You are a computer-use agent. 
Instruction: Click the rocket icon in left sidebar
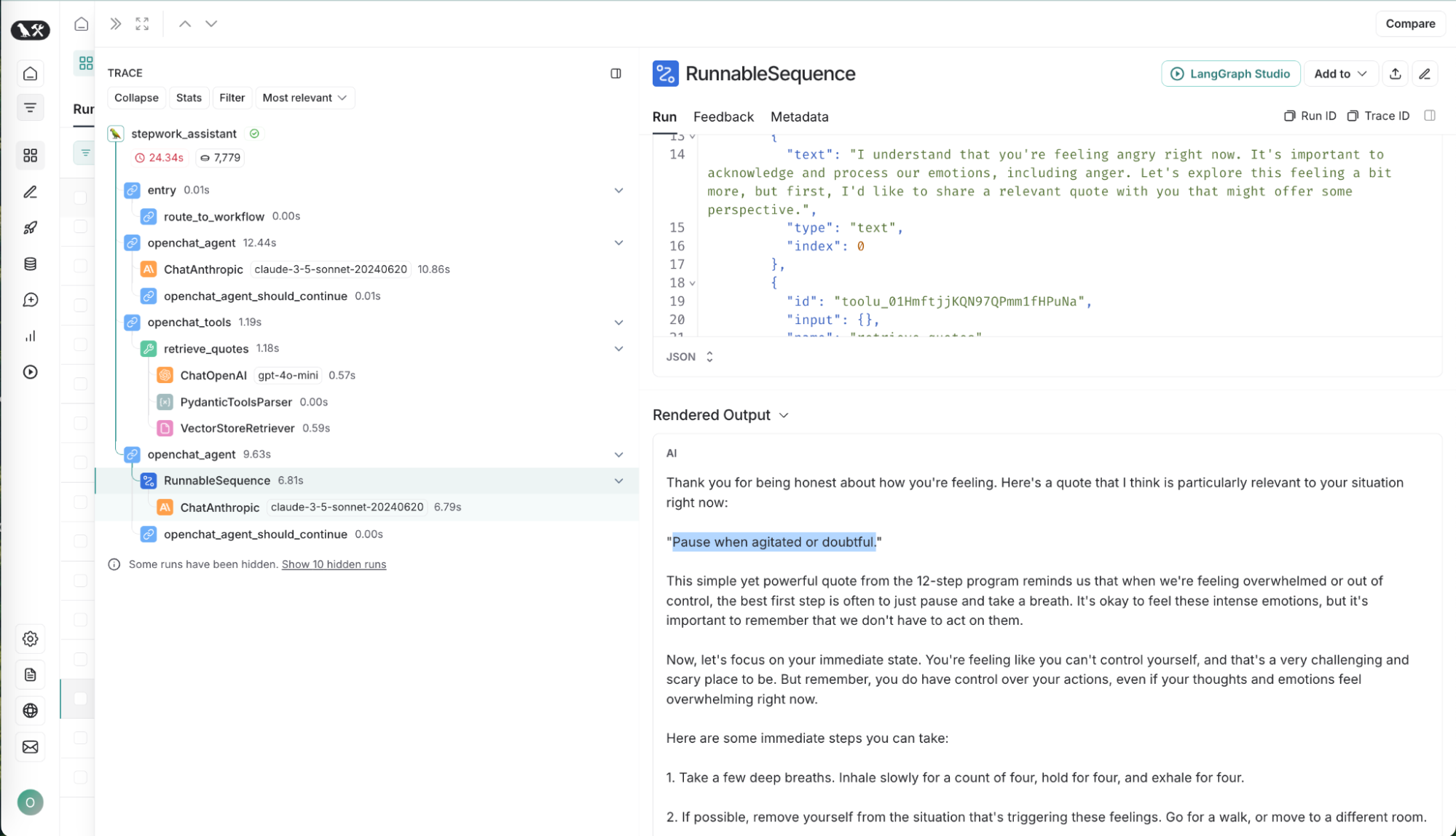pos(30,228)
